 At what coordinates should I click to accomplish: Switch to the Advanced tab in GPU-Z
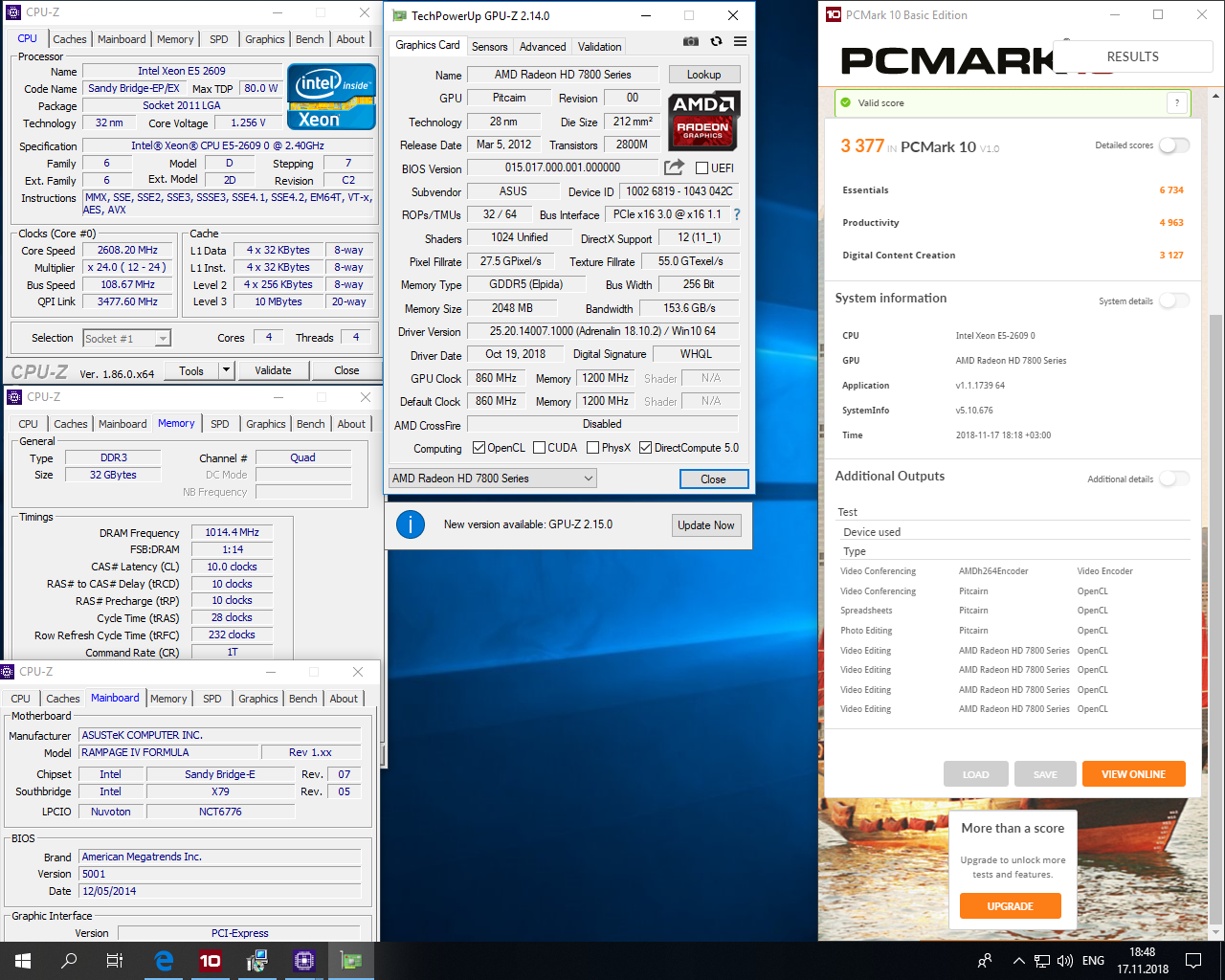(543, 46)
